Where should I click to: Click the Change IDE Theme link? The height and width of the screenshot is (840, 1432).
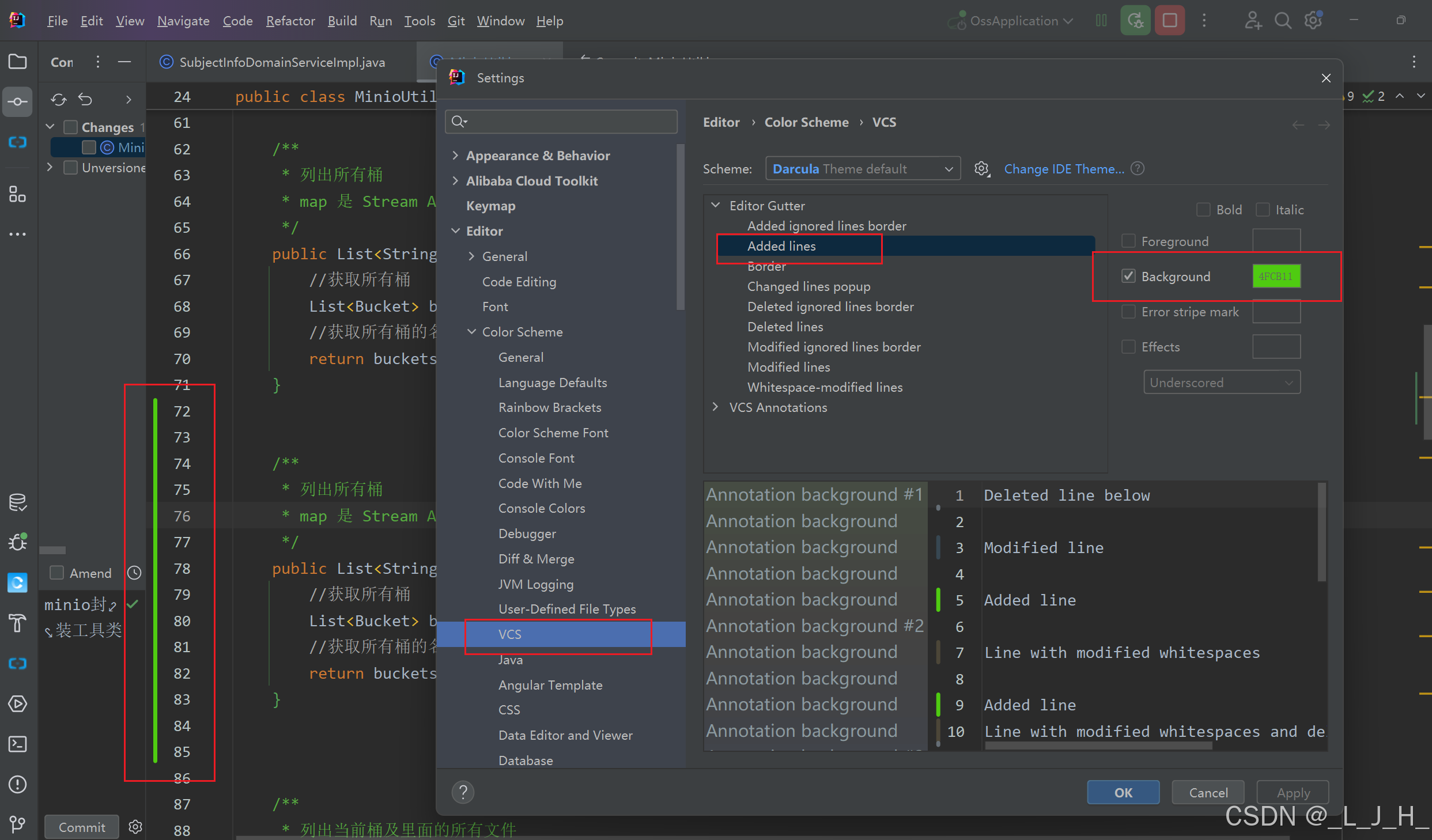tap(1064, 169)
